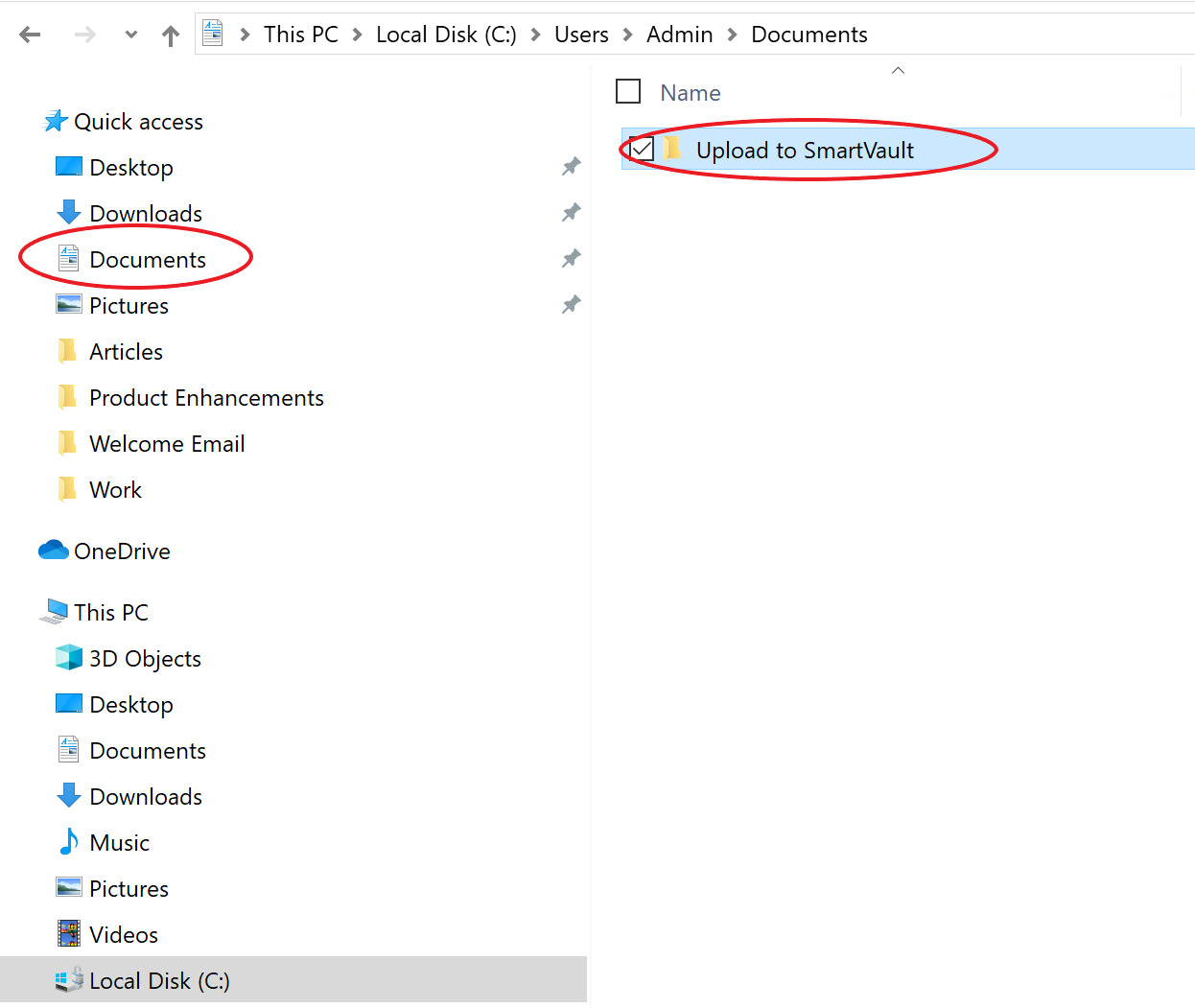Image resolution: width=1195 pixels, height=1008 pixels.
Task: Open the recent locations dropdown arrow
Action: pyautogui.click(x=131, y=35)
